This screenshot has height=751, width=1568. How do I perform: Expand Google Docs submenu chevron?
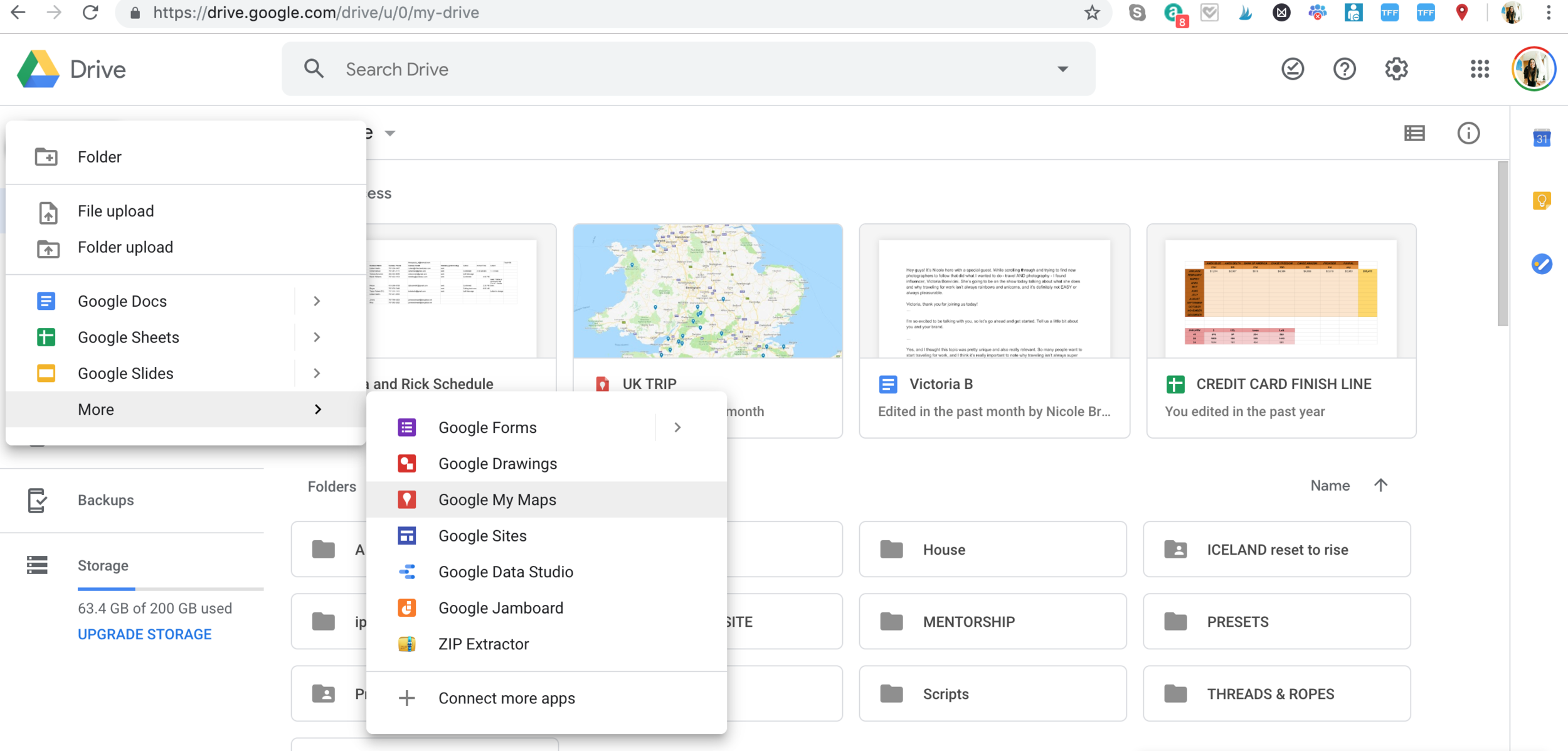coord(317,301)
